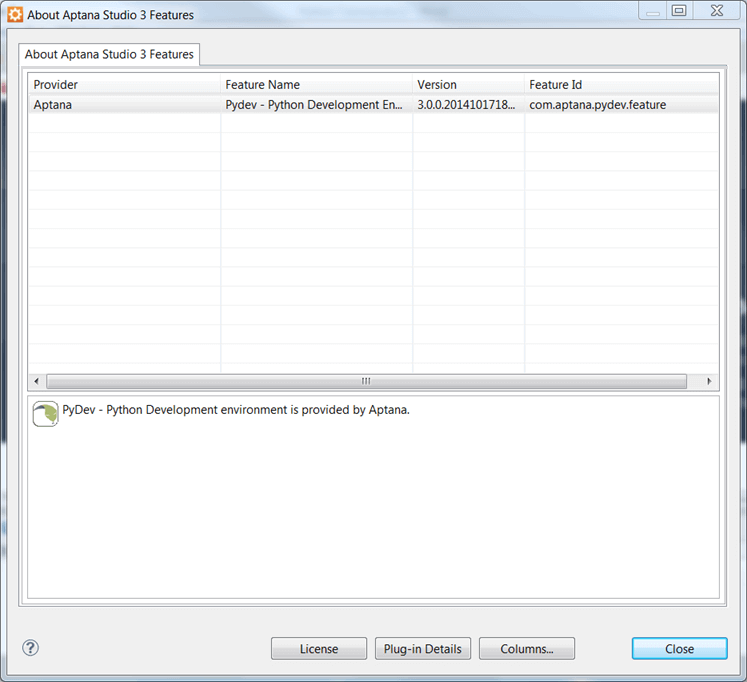Click the horizontal scrollbar right arrow
The width and height of the screenshot is (747, 682).
709,381
